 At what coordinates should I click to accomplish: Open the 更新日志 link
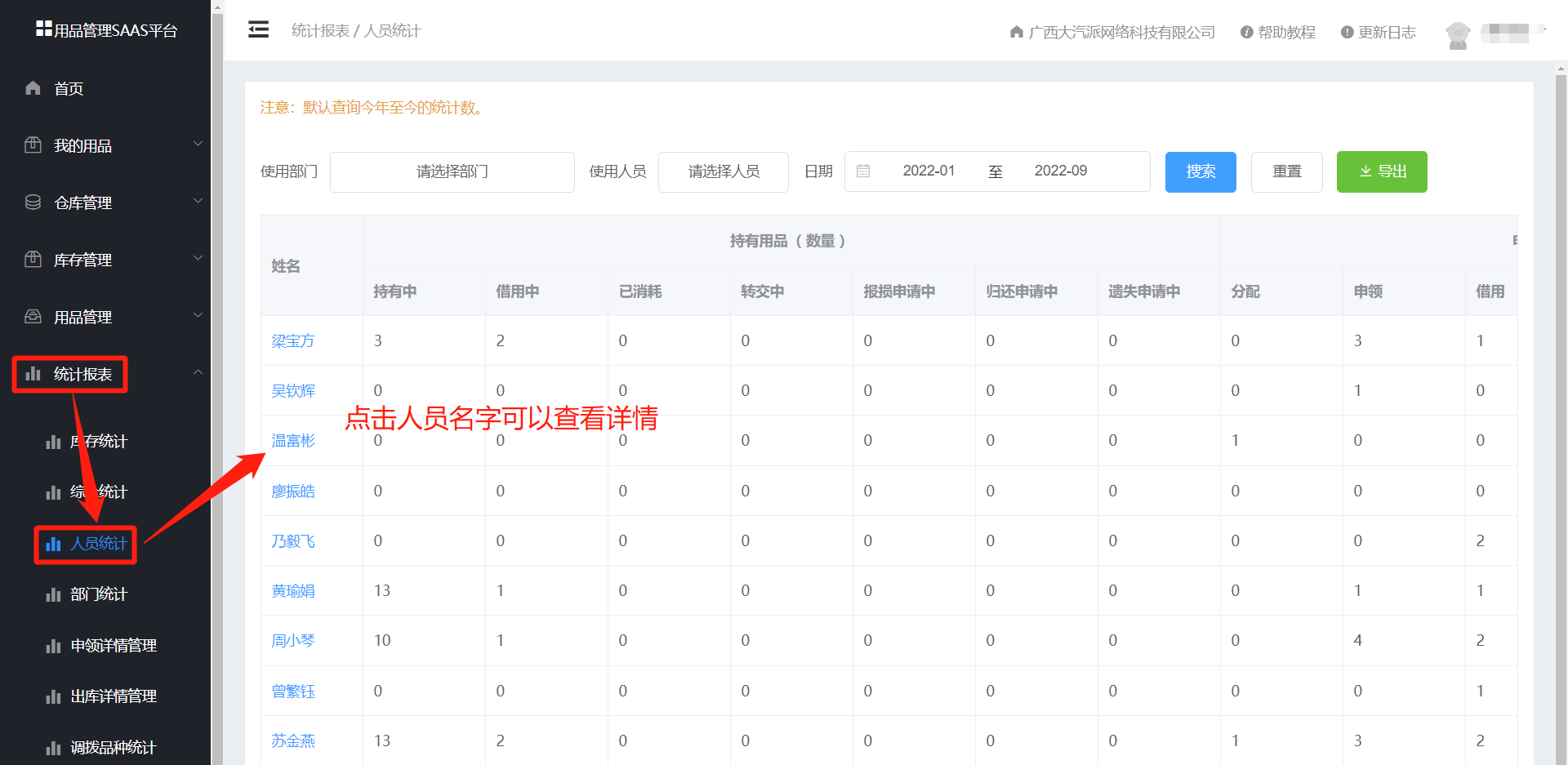(x=1387, y=32)
